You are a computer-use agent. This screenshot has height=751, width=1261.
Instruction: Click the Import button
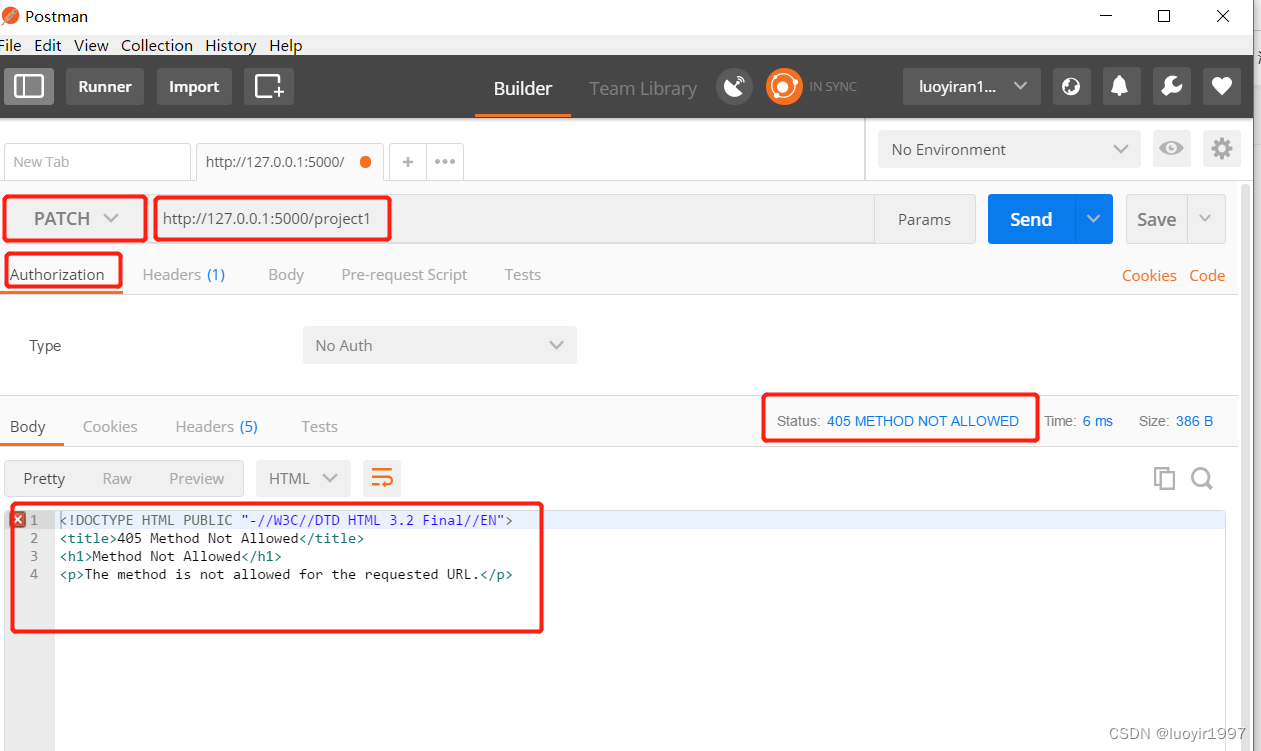194,87
